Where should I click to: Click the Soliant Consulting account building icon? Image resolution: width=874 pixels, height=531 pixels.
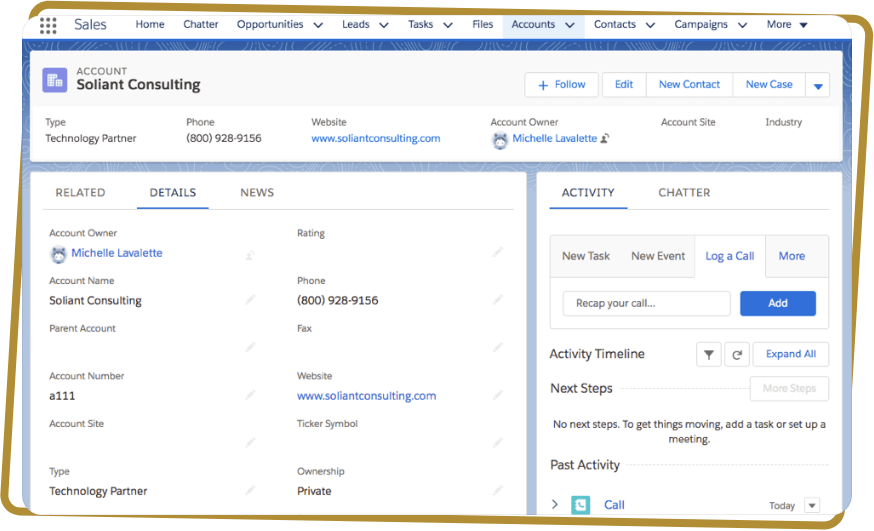55,80
